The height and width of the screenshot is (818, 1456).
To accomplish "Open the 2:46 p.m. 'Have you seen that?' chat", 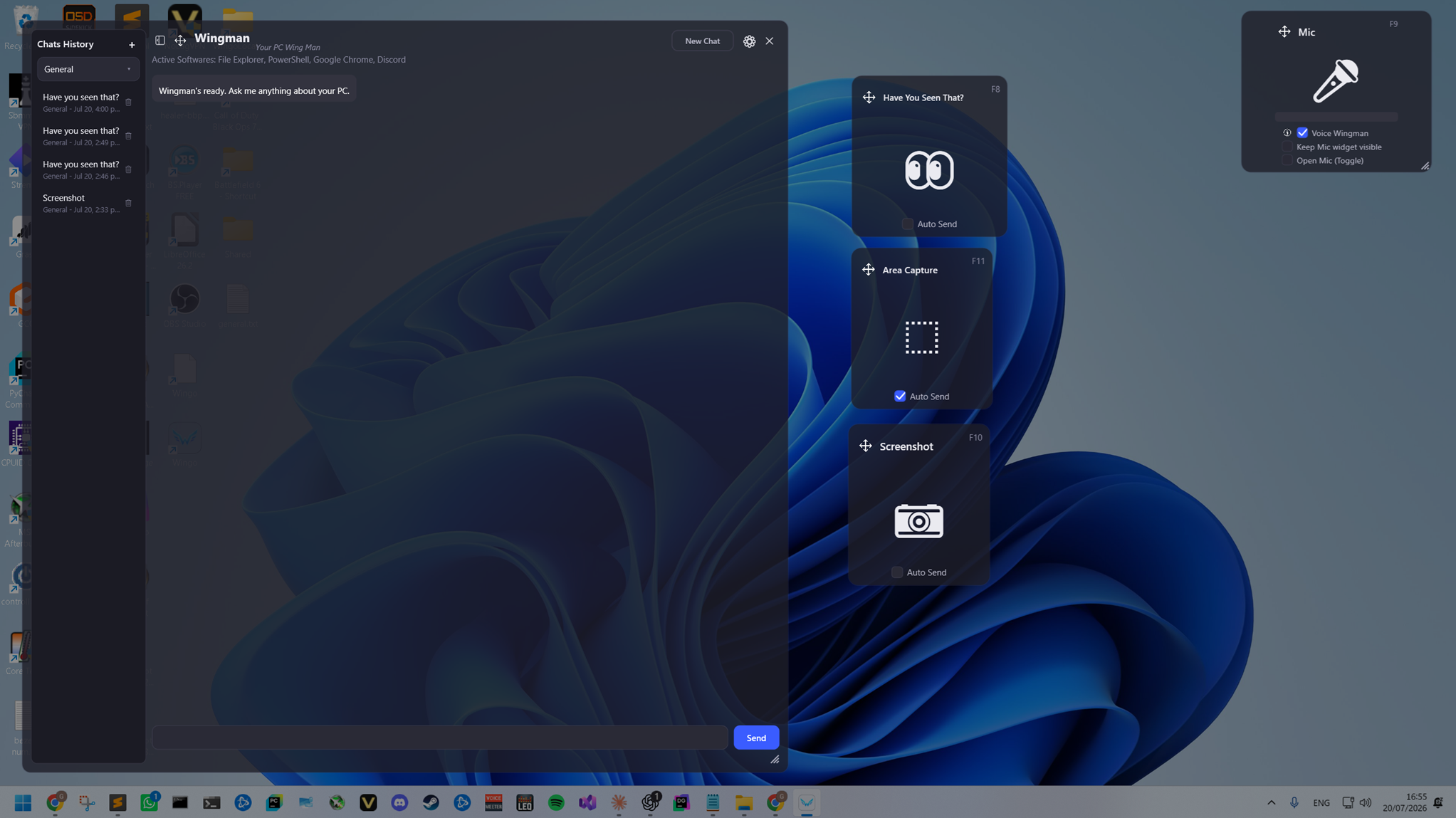I will [81, 169].
